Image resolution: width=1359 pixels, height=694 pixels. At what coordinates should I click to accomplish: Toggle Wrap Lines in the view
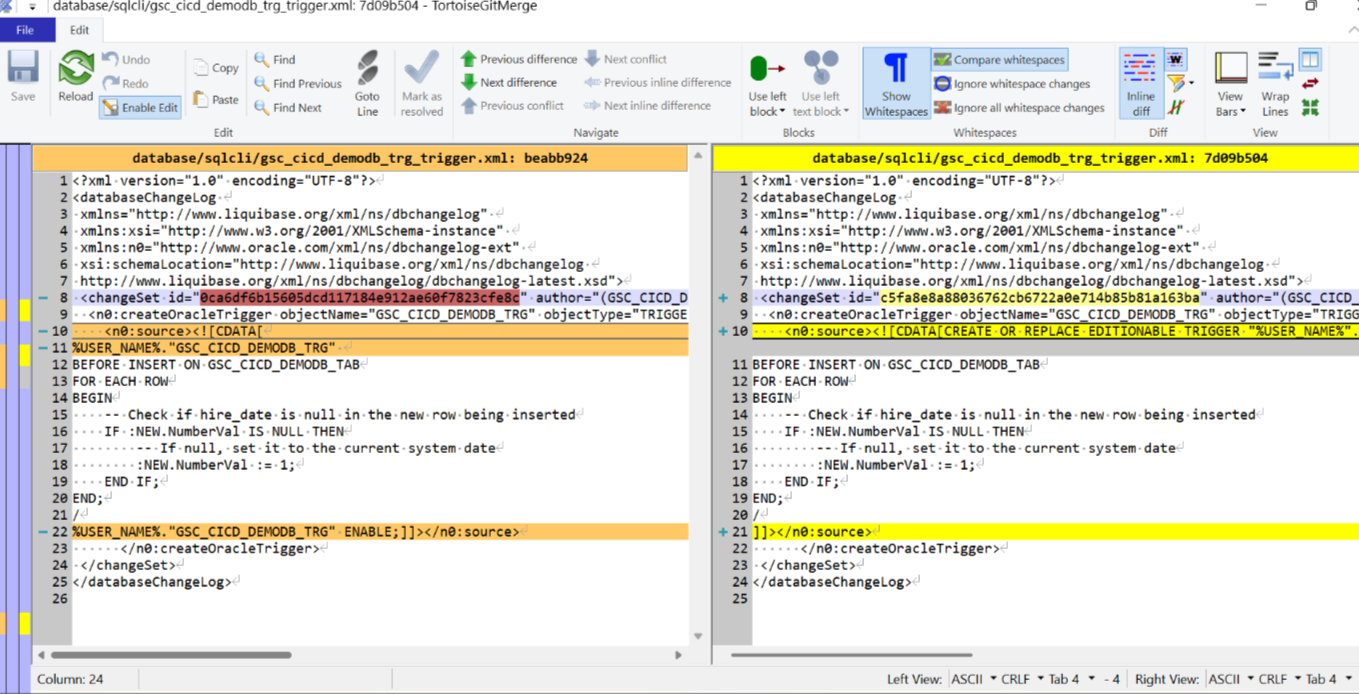tap(1275, 80)
